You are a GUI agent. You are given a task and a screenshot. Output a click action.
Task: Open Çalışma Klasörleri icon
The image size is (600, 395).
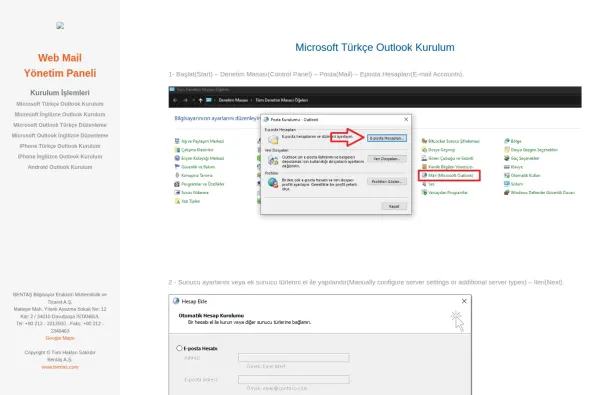pyautogui.click(x=177, y=150)
